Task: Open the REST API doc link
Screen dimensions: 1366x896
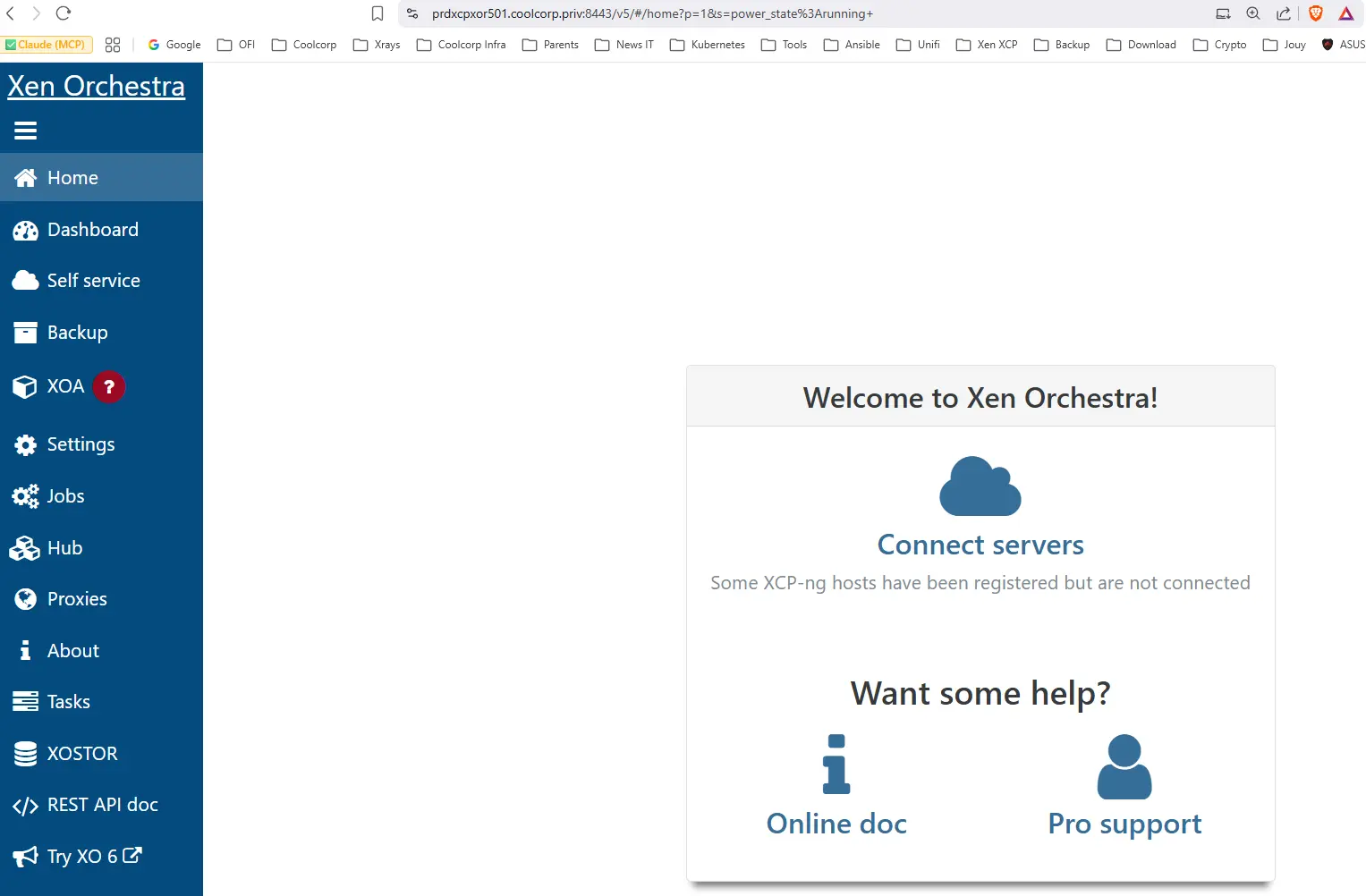Action: coord(102,805)
